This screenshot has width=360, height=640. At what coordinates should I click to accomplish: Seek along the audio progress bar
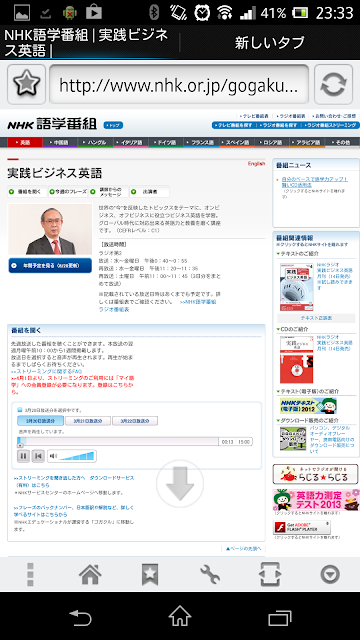pyautogui.click(x=118, y=441)
